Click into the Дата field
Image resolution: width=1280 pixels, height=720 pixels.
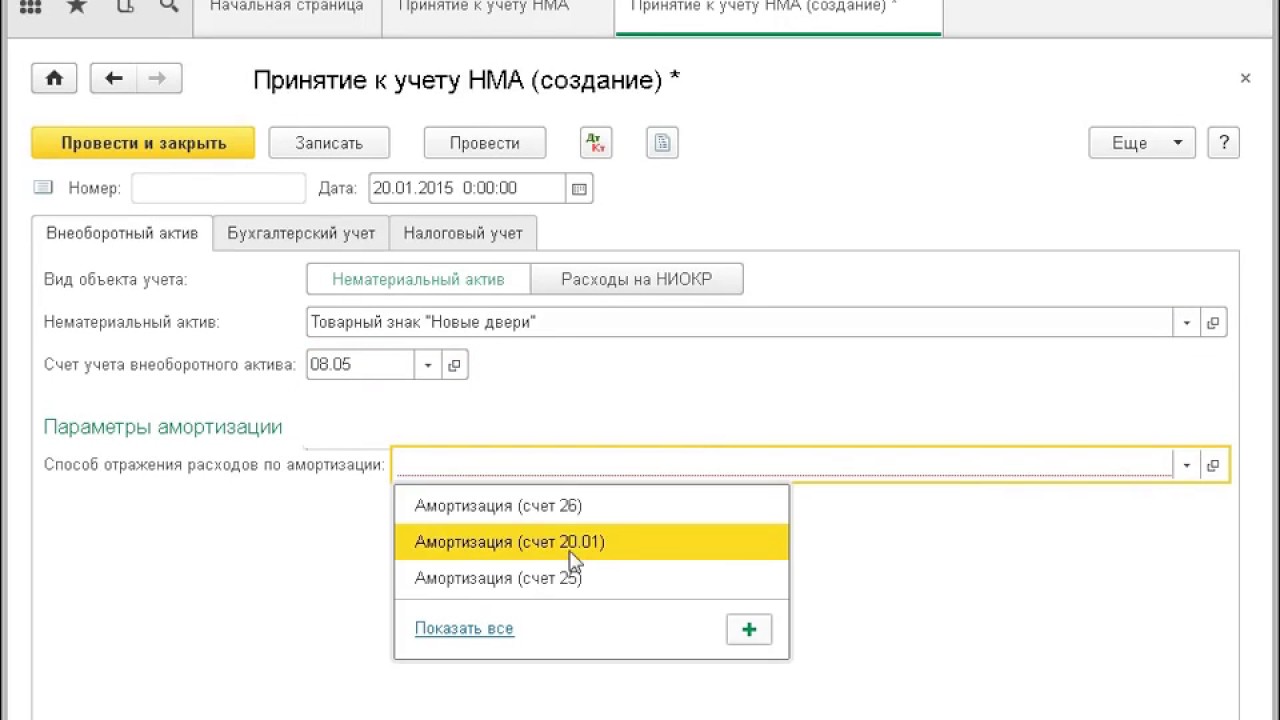click(467, 188)
